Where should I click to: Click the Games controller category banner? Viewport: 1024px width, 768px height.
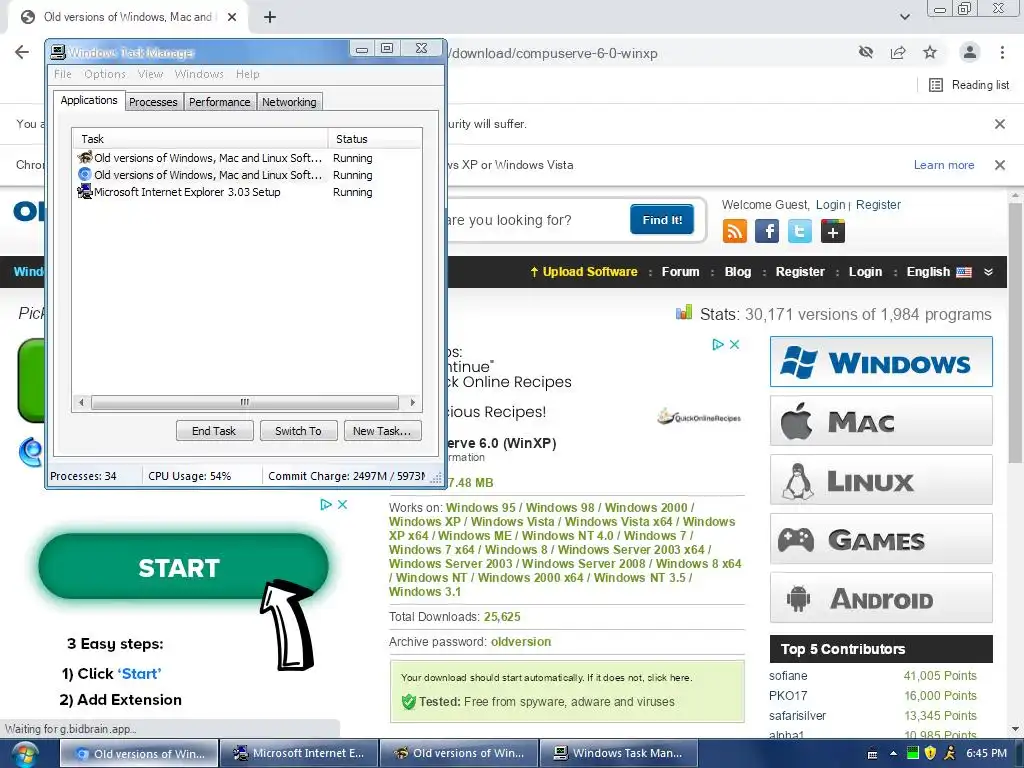(x=881, y=539)
